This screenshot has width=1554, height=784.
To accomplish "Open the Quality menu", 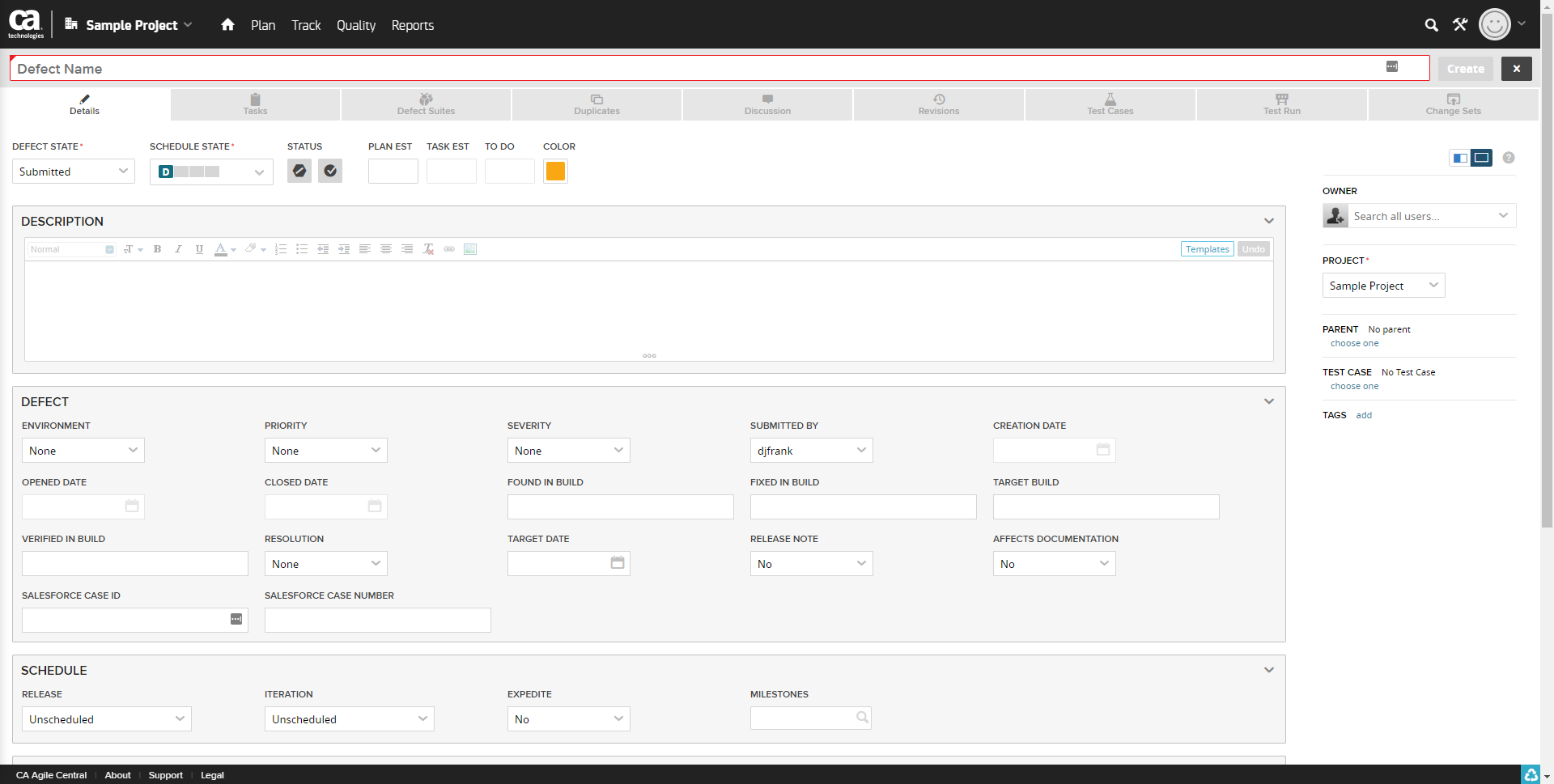I will pos(356,25).
